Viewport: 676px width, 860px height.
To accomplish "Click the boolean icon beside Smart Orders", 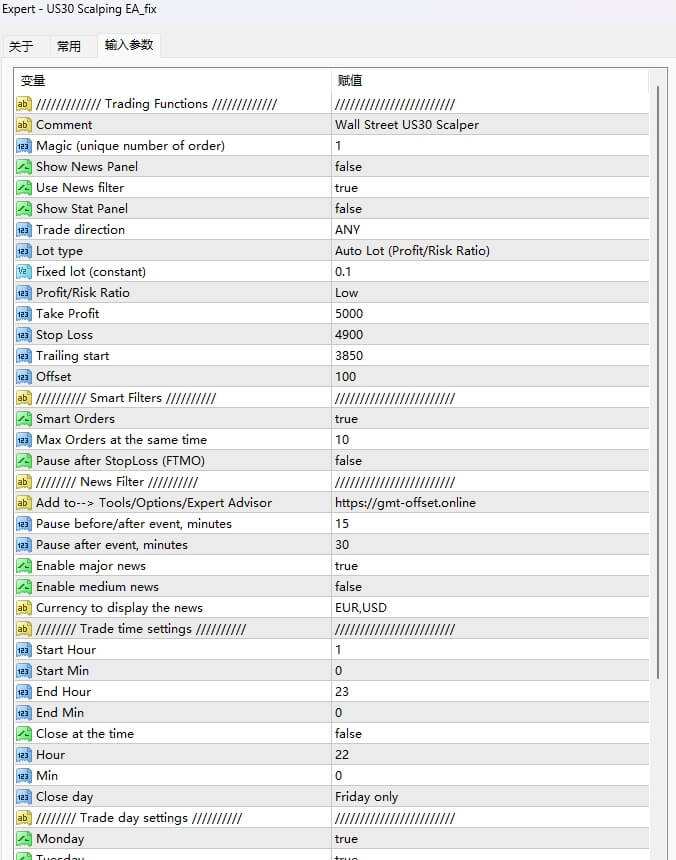I will (x=24, y=419).
